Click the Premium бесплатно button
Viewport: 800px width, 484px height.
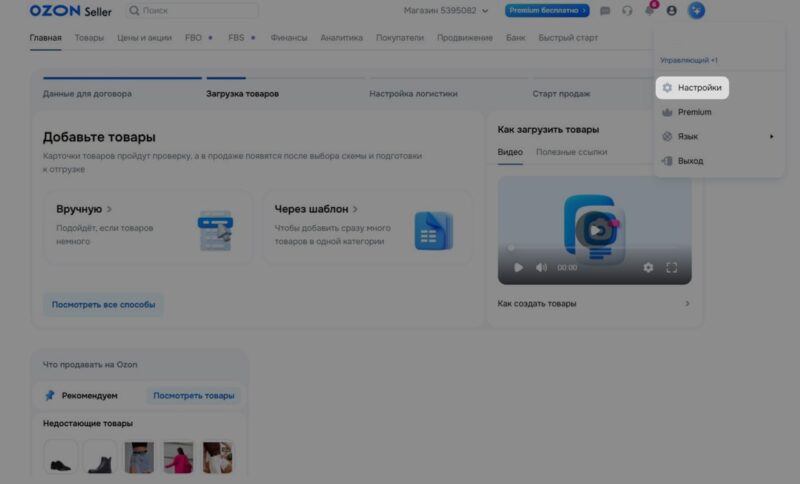point(547,11)
